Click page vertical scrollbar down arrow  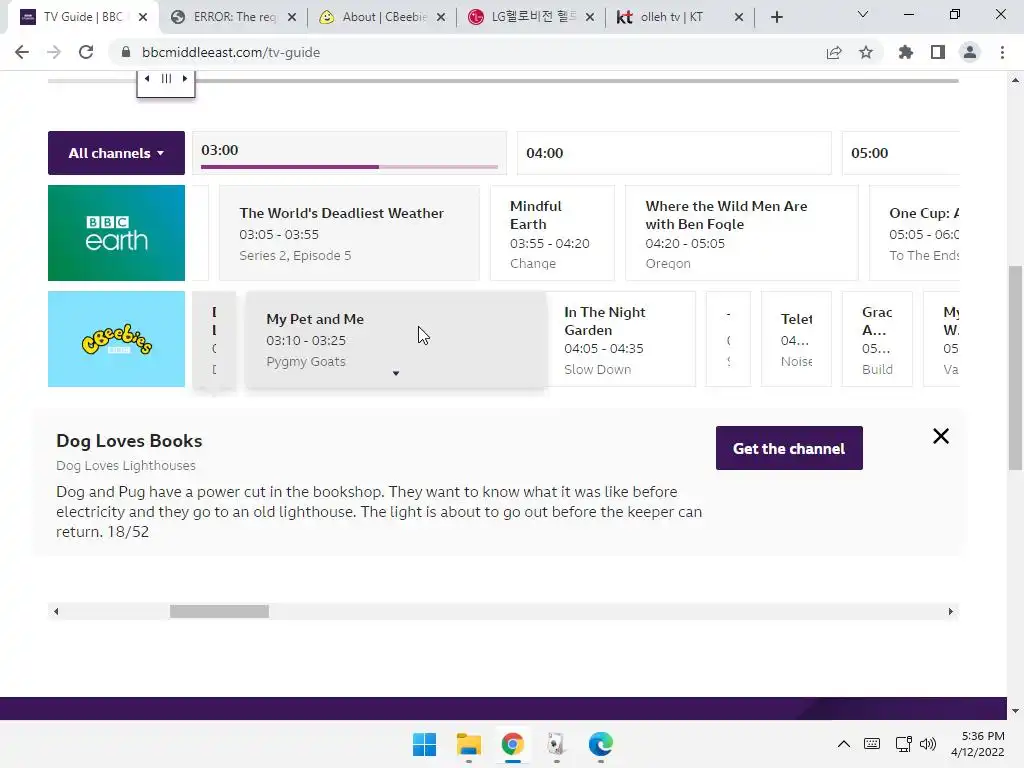pyautogui.click(x=1015, y=711)
